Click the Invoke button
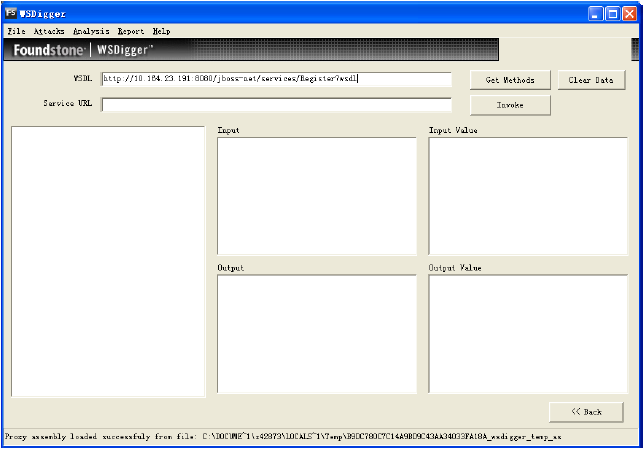 click(510, 105)
